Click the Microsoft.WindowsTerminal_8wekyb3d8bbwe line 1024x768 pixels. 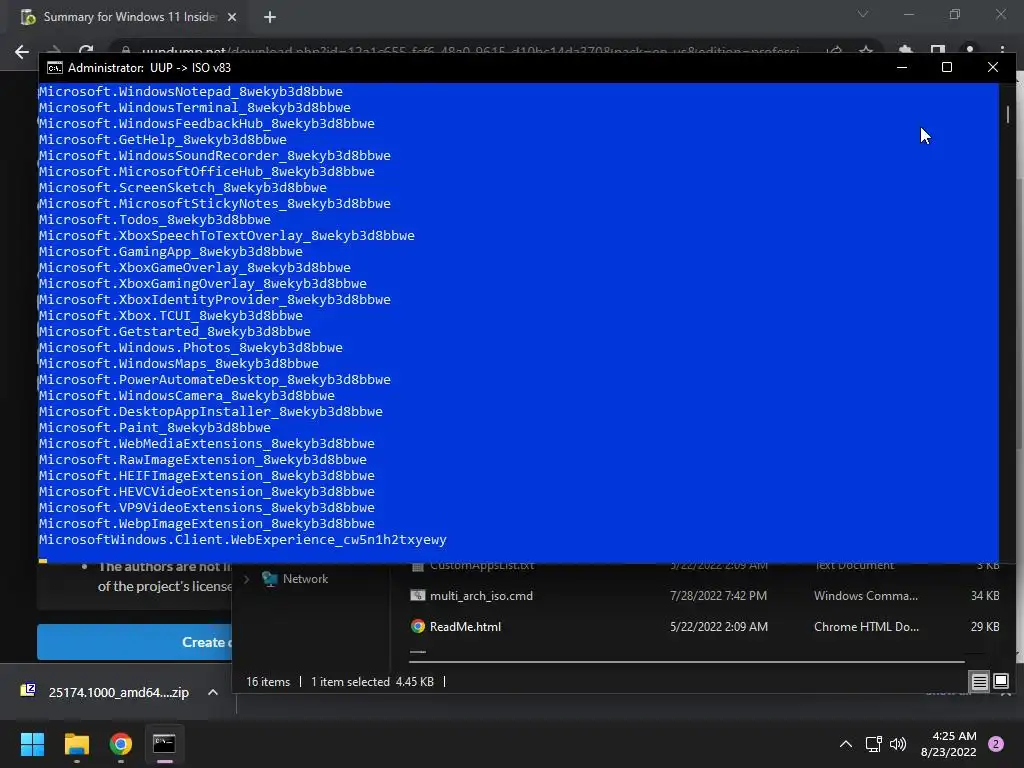195,108
